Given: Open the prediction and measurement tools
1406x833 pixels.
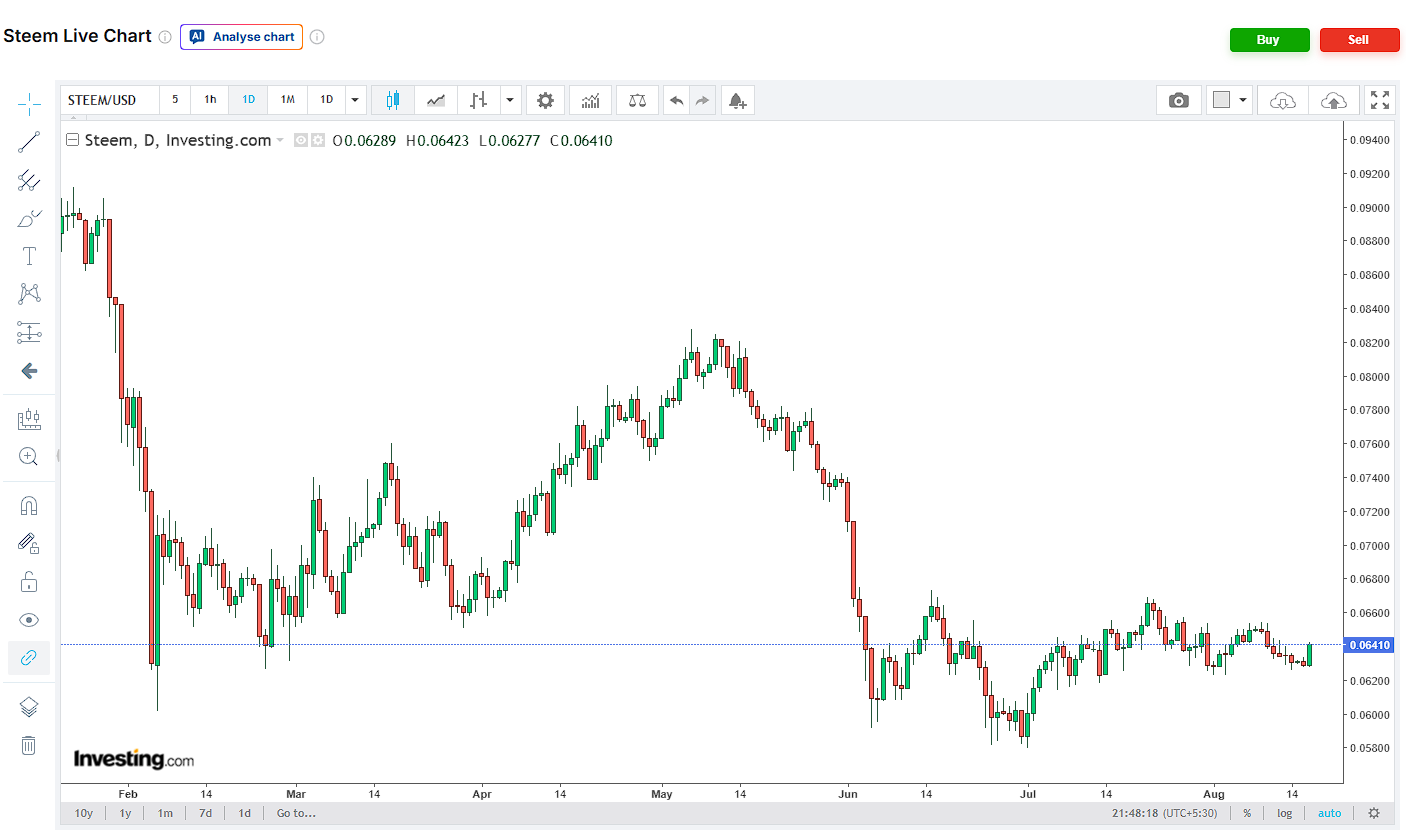Looking at the screenshot, I should (29, 332).
